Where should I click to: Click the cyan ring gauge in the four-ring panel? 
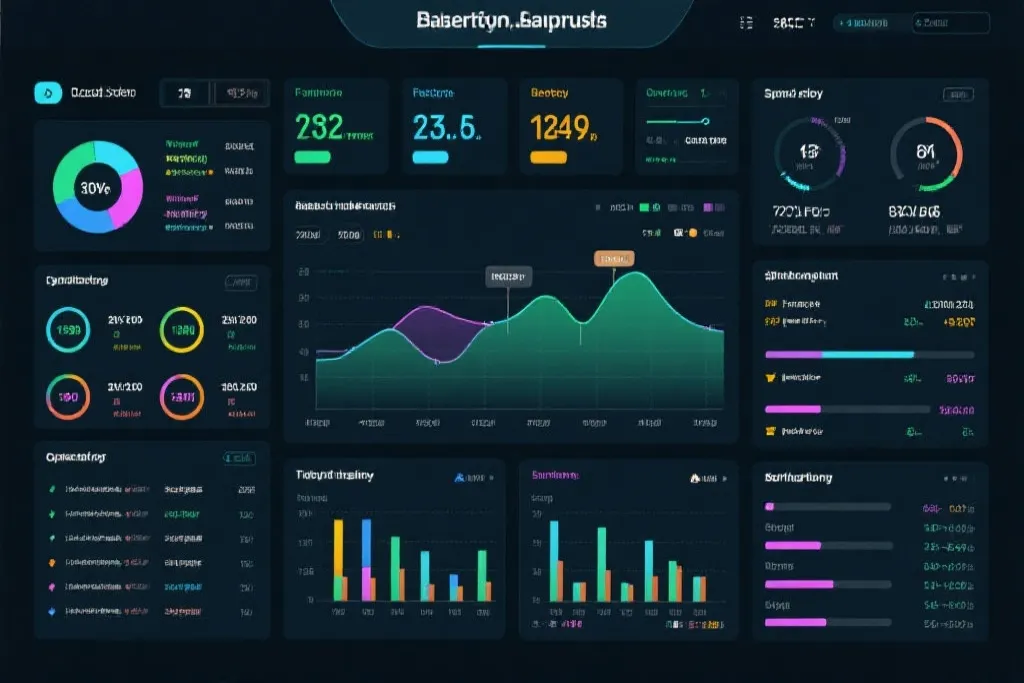(x=69, y=331)
